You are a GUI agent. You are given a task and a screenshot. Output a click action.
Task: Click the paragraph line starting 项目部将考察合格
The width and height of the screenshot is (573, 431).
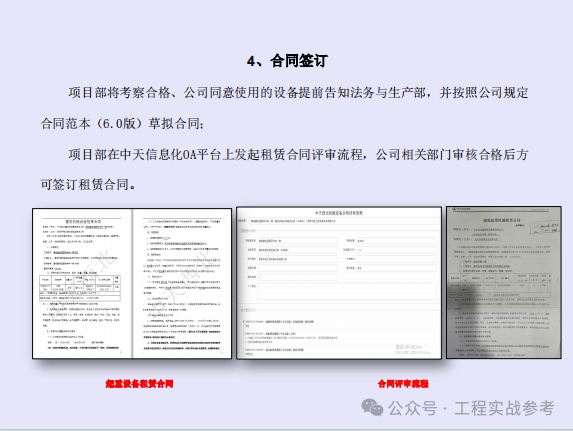298,92
